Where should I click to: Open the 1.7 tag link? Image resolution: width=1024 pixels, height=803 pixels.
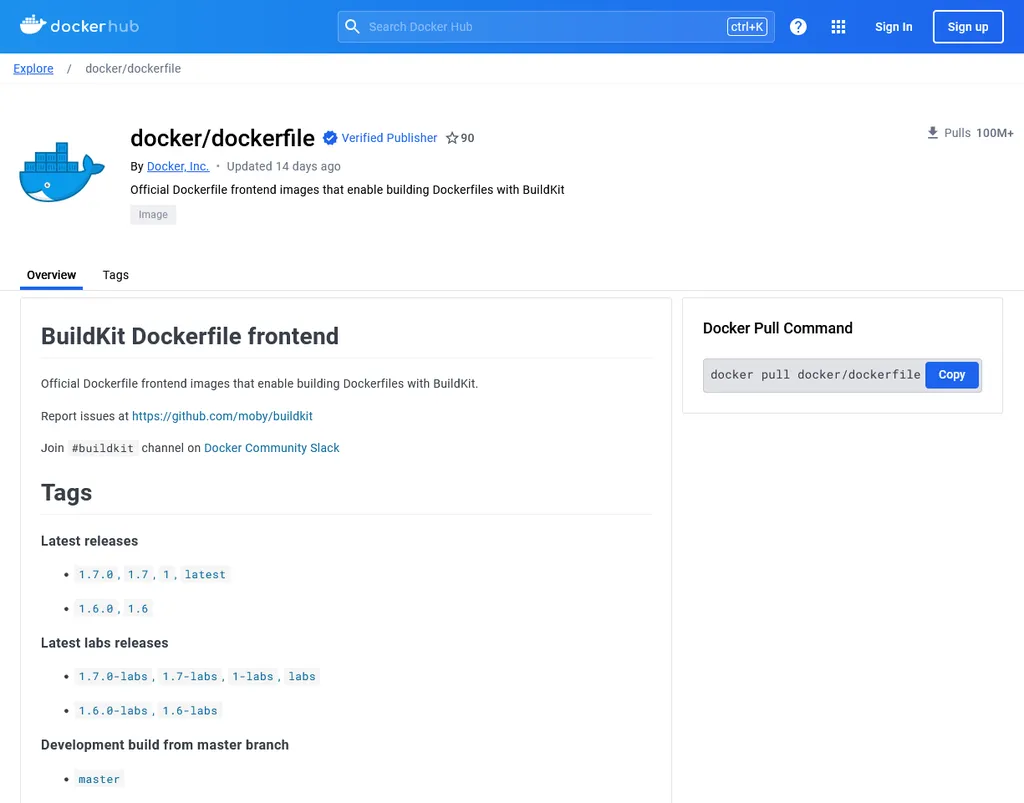(138, 575)
